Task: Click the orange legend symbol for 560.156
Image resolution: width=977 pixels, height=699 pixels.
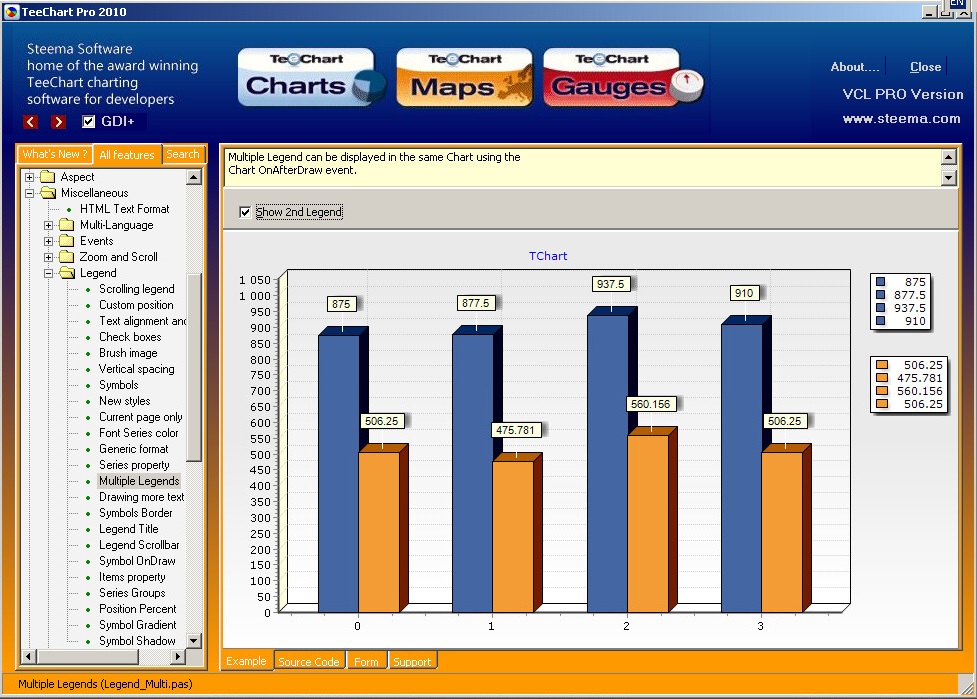Action: click(x=882, y=391)
